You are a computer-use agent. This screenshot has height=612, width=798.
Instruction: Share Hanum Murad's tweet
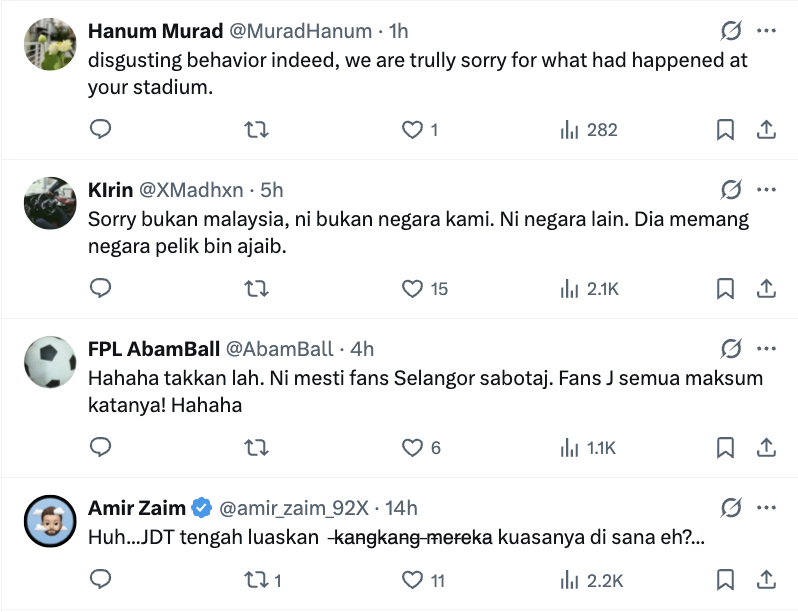(x=766, y=130)
